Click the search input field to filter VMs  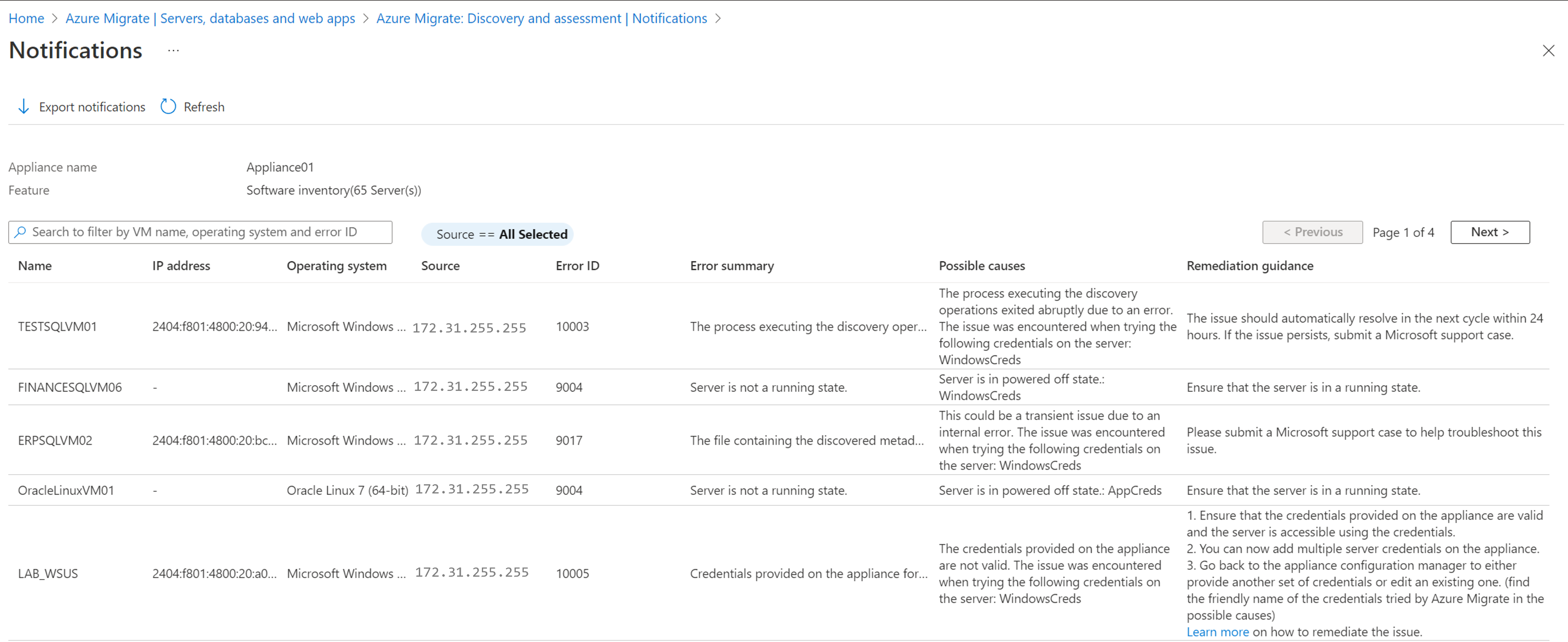pos(201,232)
